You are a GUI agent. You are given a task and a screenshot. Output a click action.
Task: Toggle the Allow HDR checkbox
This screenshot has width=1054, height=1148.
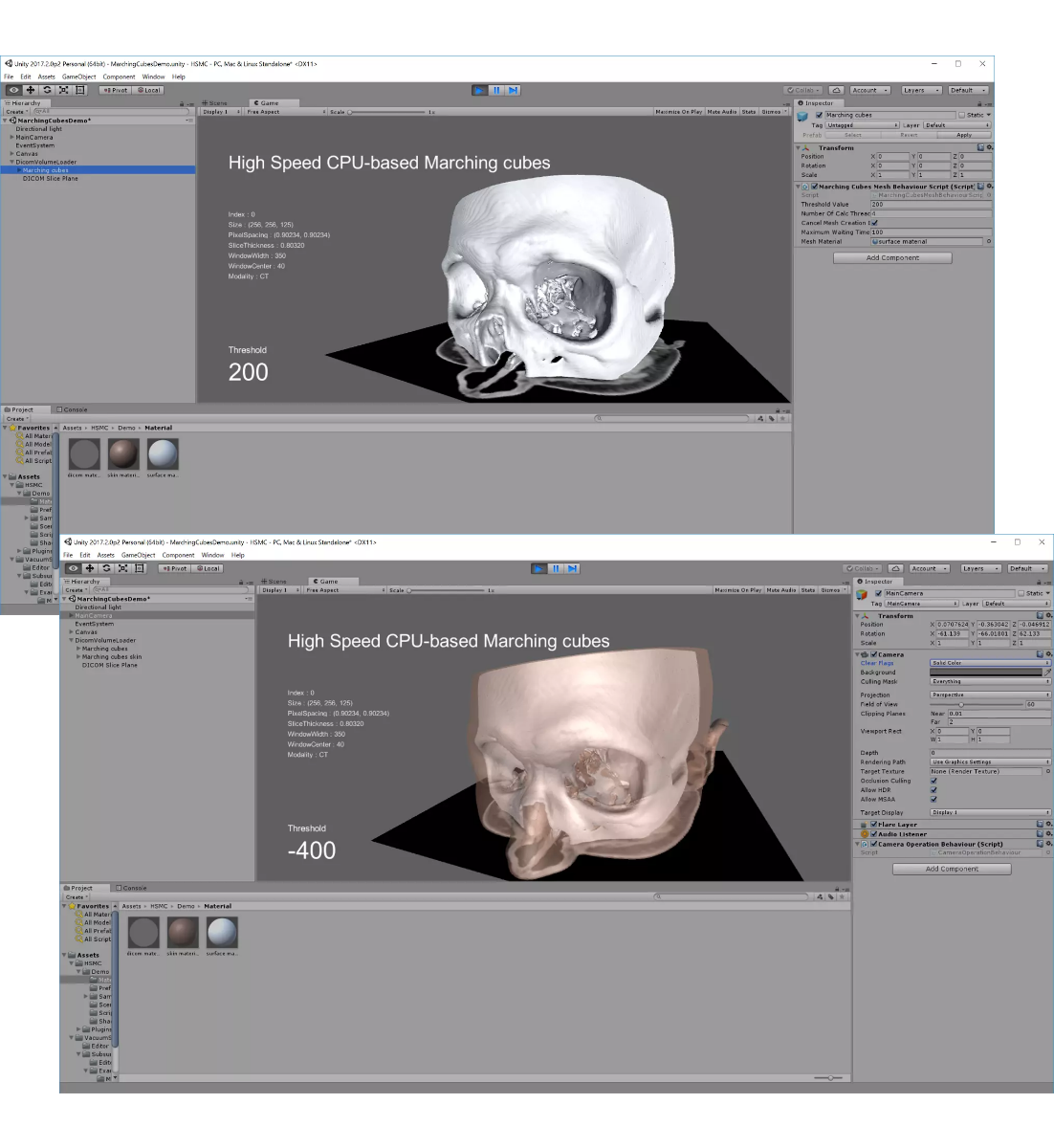click(x=933, y=790)
